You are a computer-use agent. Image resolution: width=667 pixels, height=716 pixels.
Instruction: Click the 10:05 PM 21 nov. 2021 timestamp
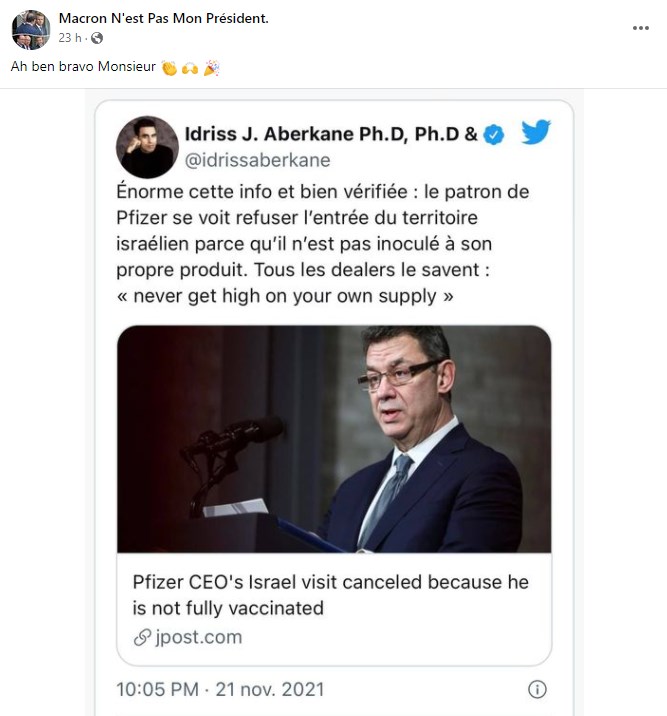[220, 689]
